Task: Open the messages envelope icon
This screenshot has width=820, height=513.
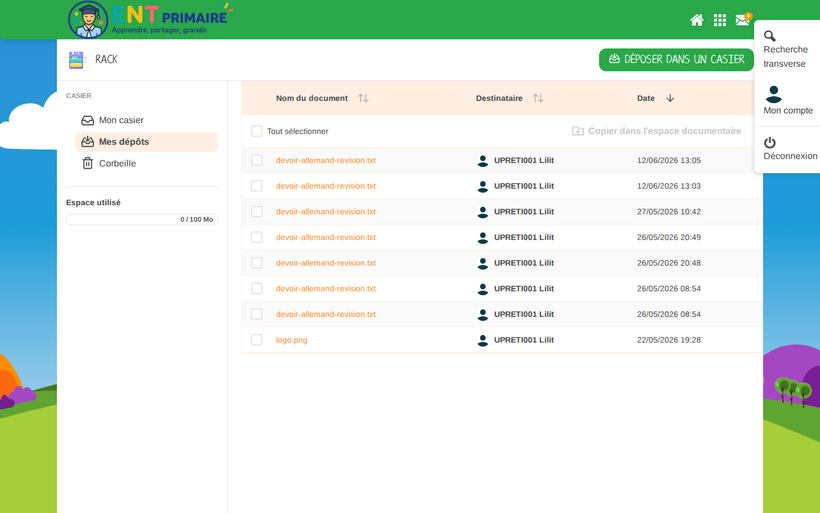Action: [743, 20]
